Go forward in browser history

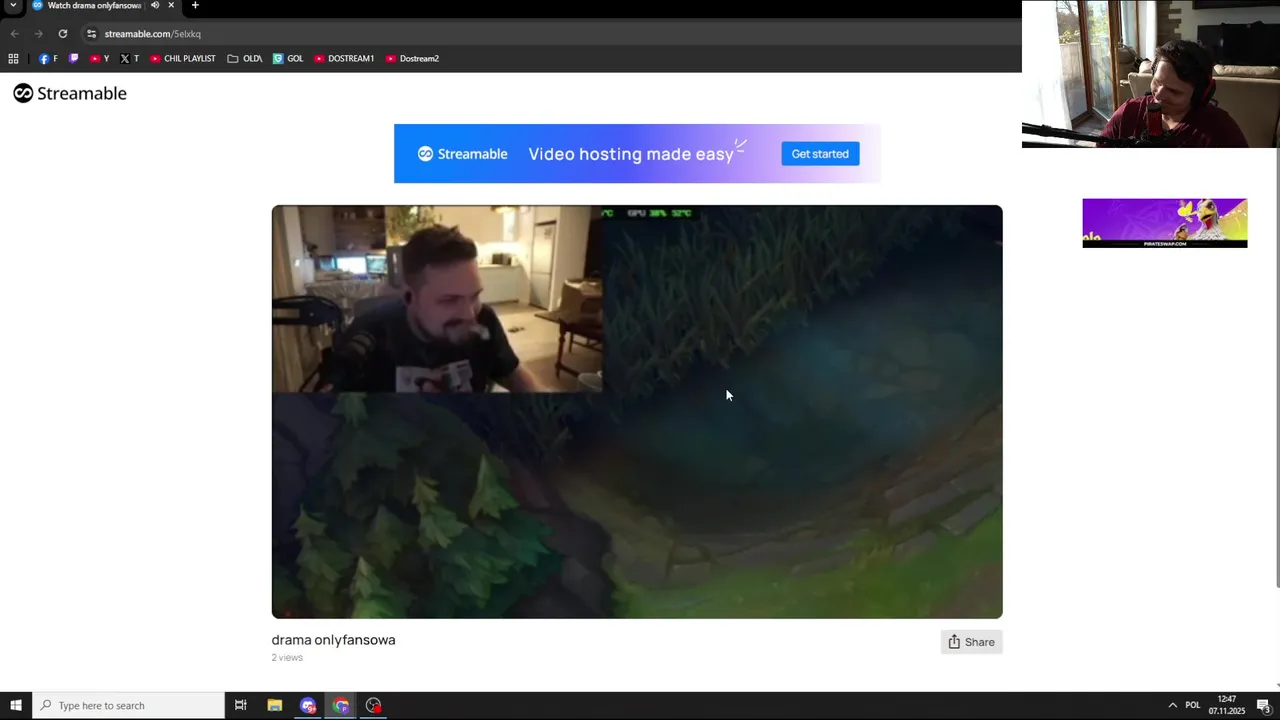(39, 34)
